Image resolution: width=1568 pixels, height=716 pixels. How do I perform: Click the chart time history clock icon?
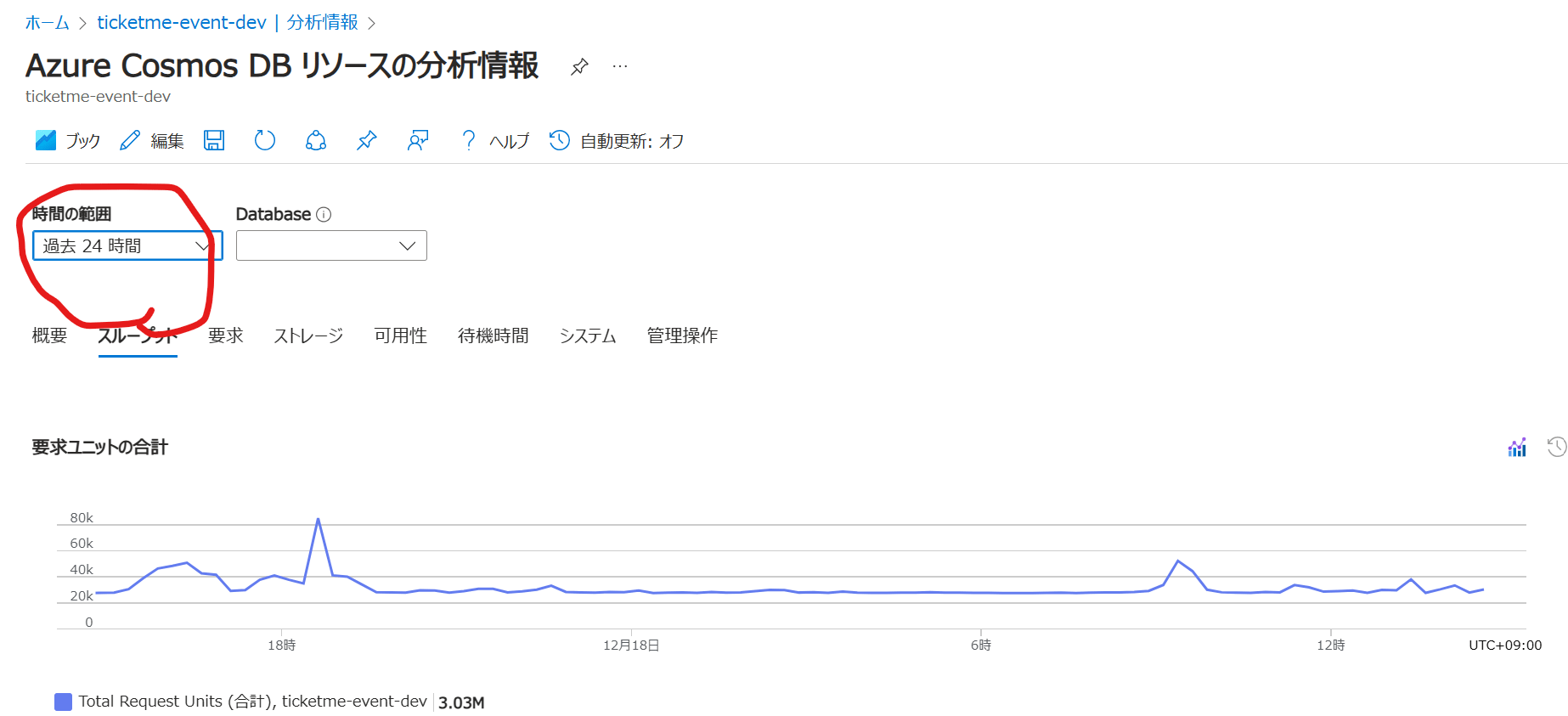(1556, 447)
